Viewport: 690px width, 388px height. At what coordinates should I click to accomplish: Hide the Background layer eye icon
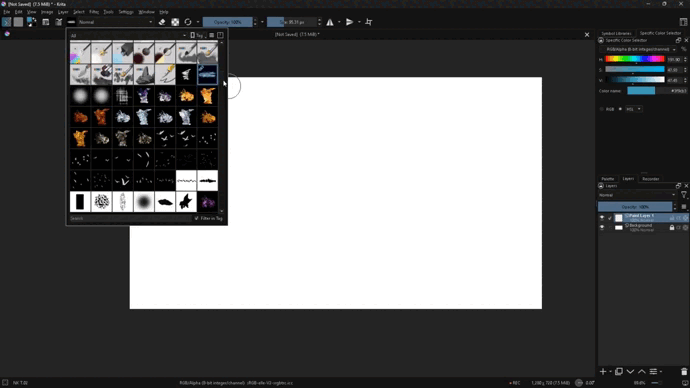click(x=602, y=227)
